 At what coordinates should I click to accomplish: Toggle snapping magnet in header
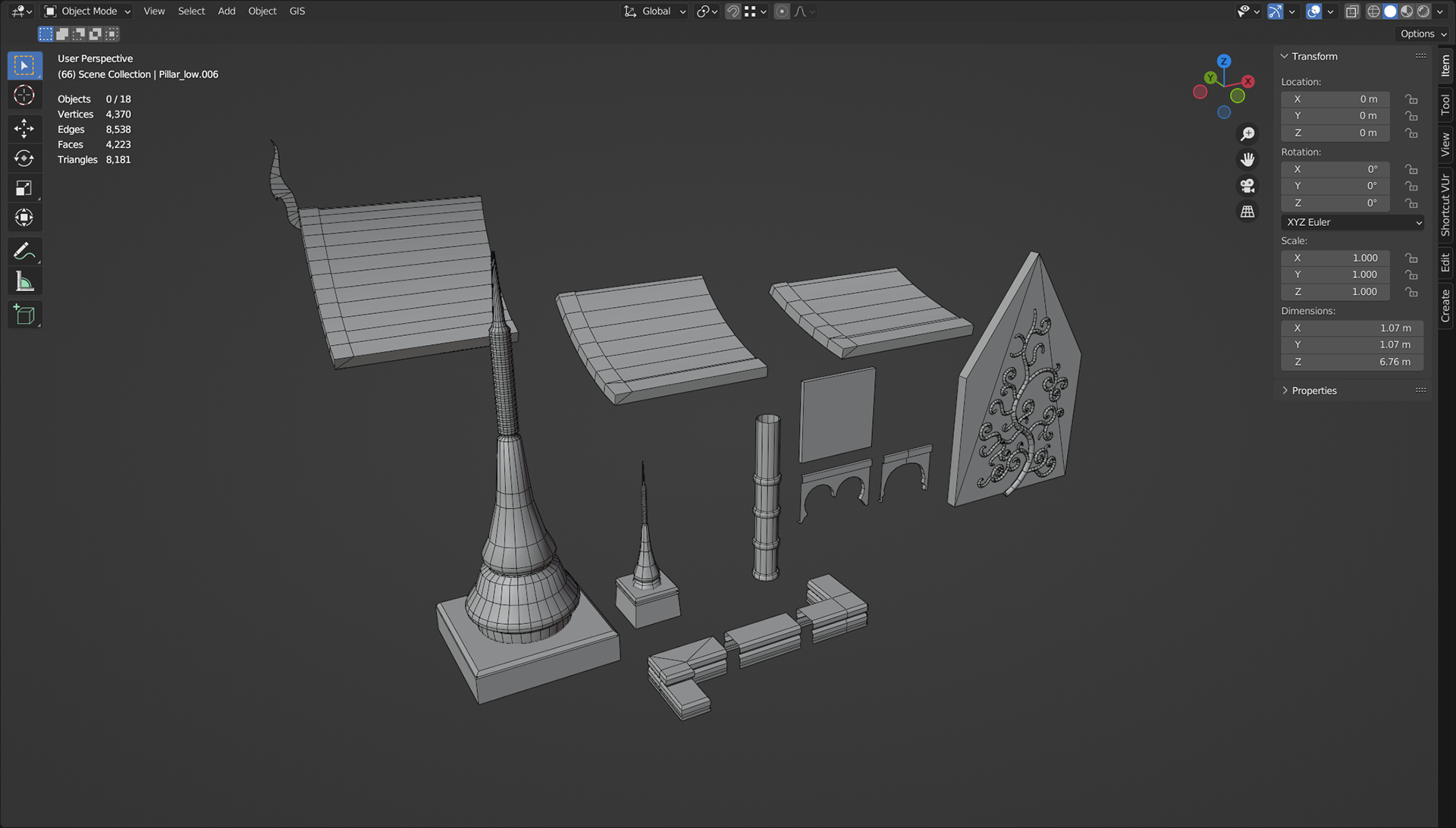[x=733, y=11]
